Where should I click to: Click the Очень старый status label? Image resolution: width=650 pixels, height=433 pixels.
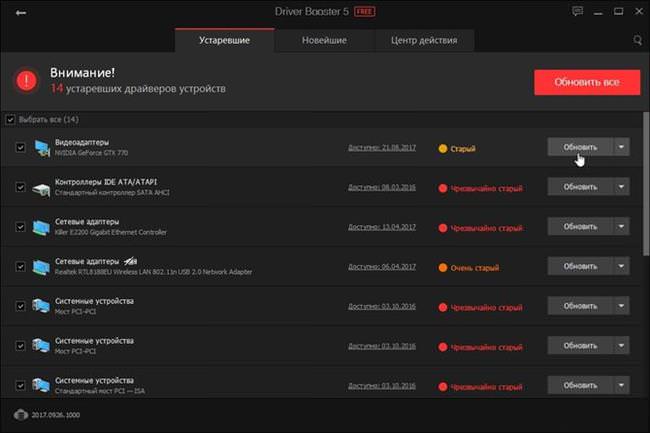(x=475, y=268)
